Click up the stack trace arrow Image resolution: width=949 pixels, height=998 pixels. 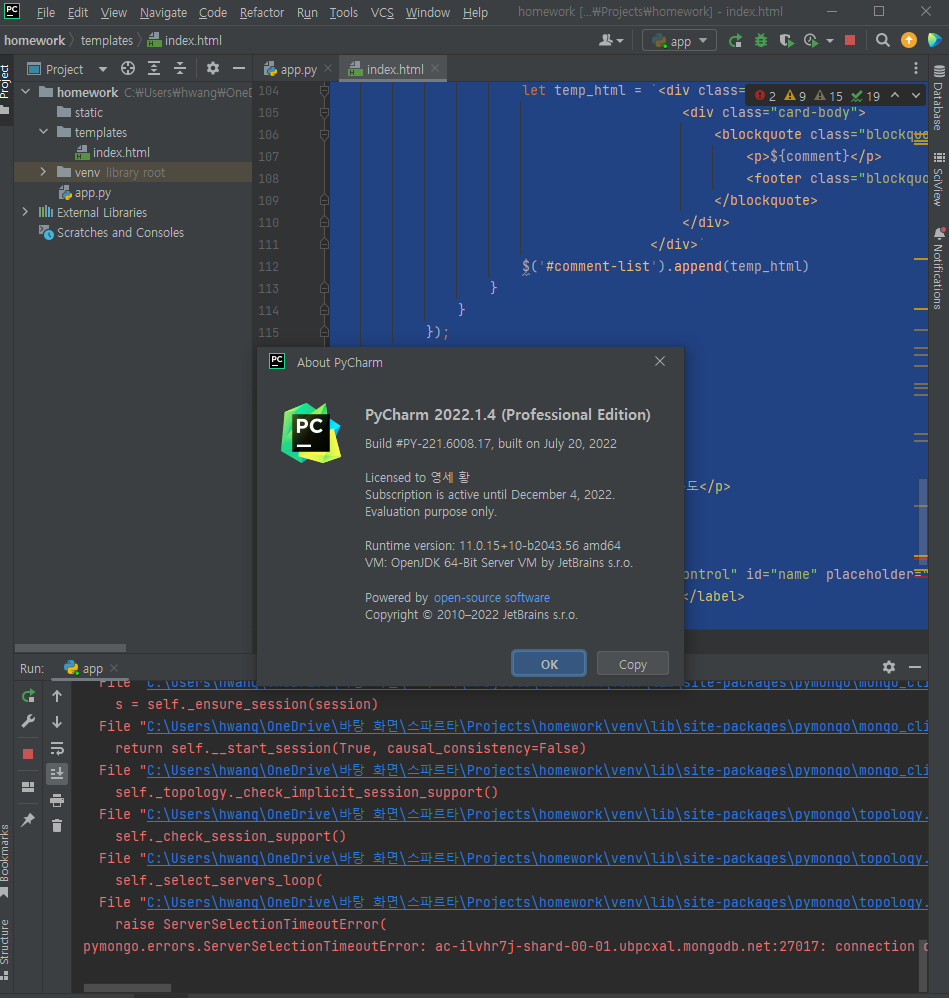click(x=57, y=696)
